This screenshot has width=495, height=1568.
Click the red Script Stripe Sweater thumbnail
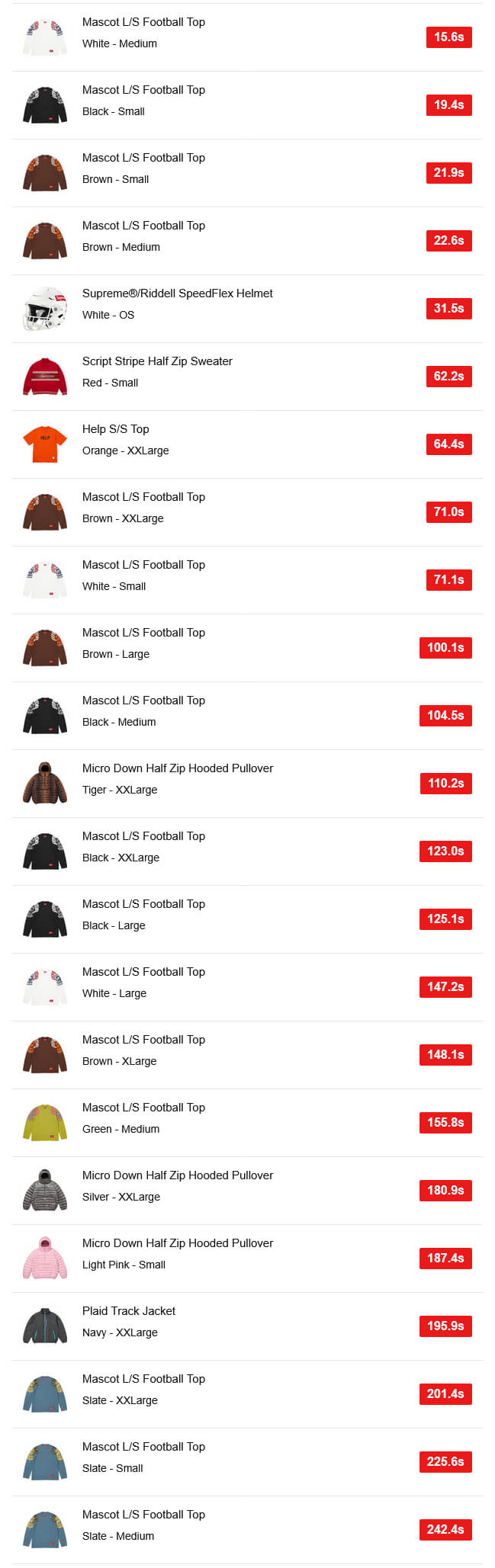point(45,377)
